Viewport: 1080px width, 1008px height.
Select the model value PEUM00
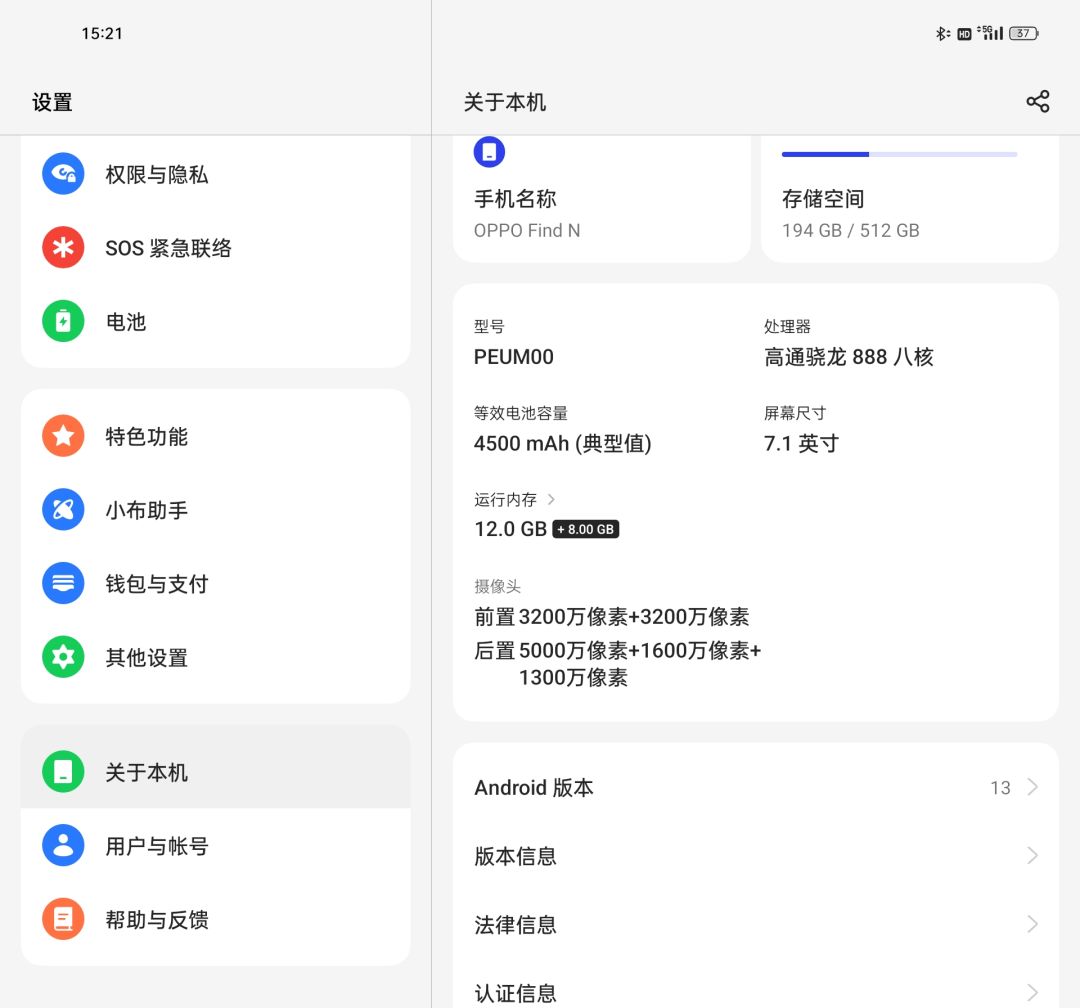point(514,357)
